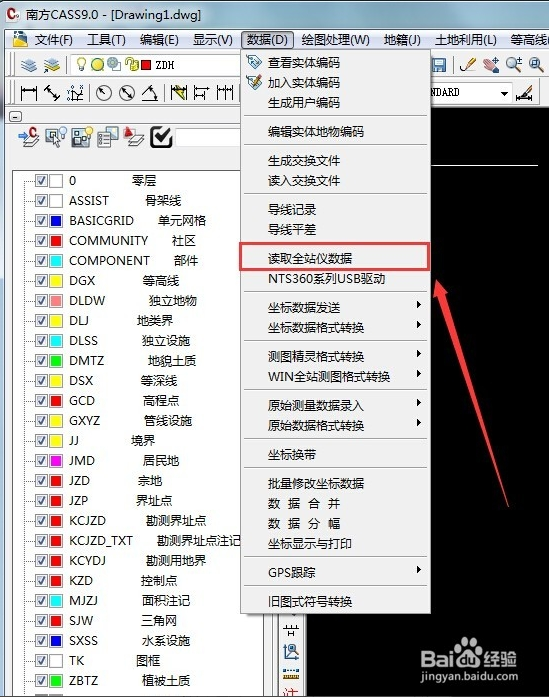
Task: Uncheck the SXSS layer checkbox
Action: (x=41, y=641)
